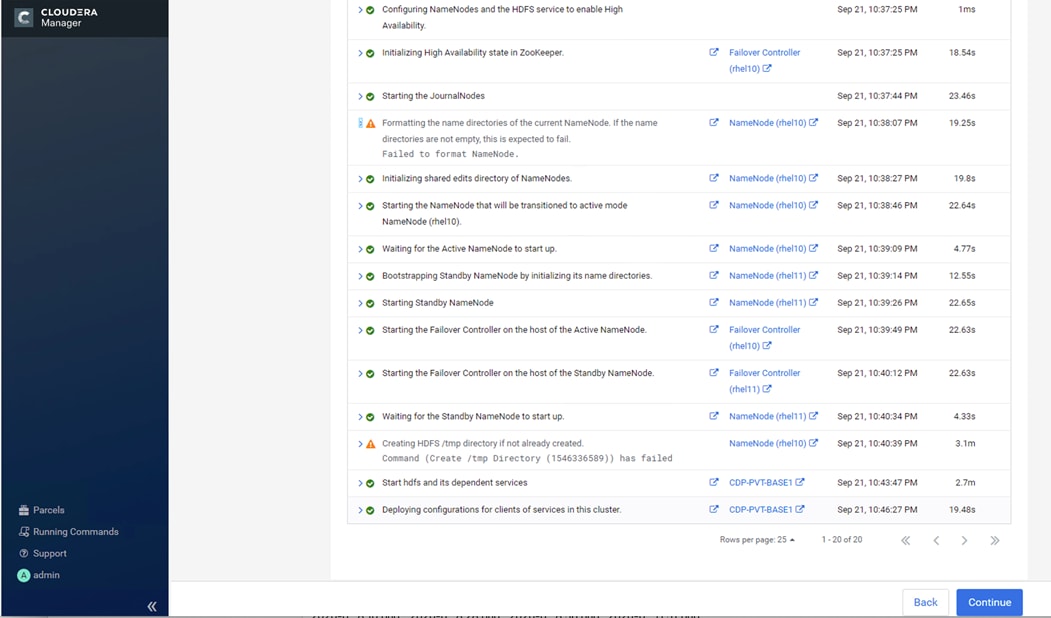Open CDP-PVT-BASE1 link in Start hdfs row
The image size is (1051, 618).
[x=766, y=483]
